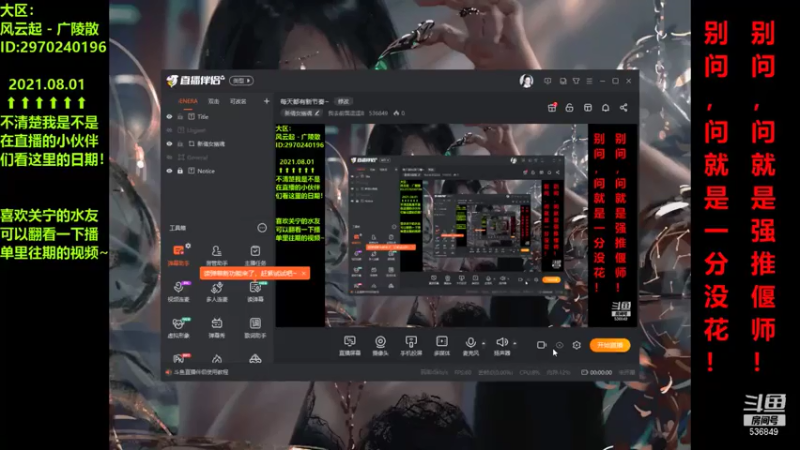This screenshot has height=450, width=800.
Task: Open the notification bell icon
Action: pyautogui.click(x=606, y=108)
